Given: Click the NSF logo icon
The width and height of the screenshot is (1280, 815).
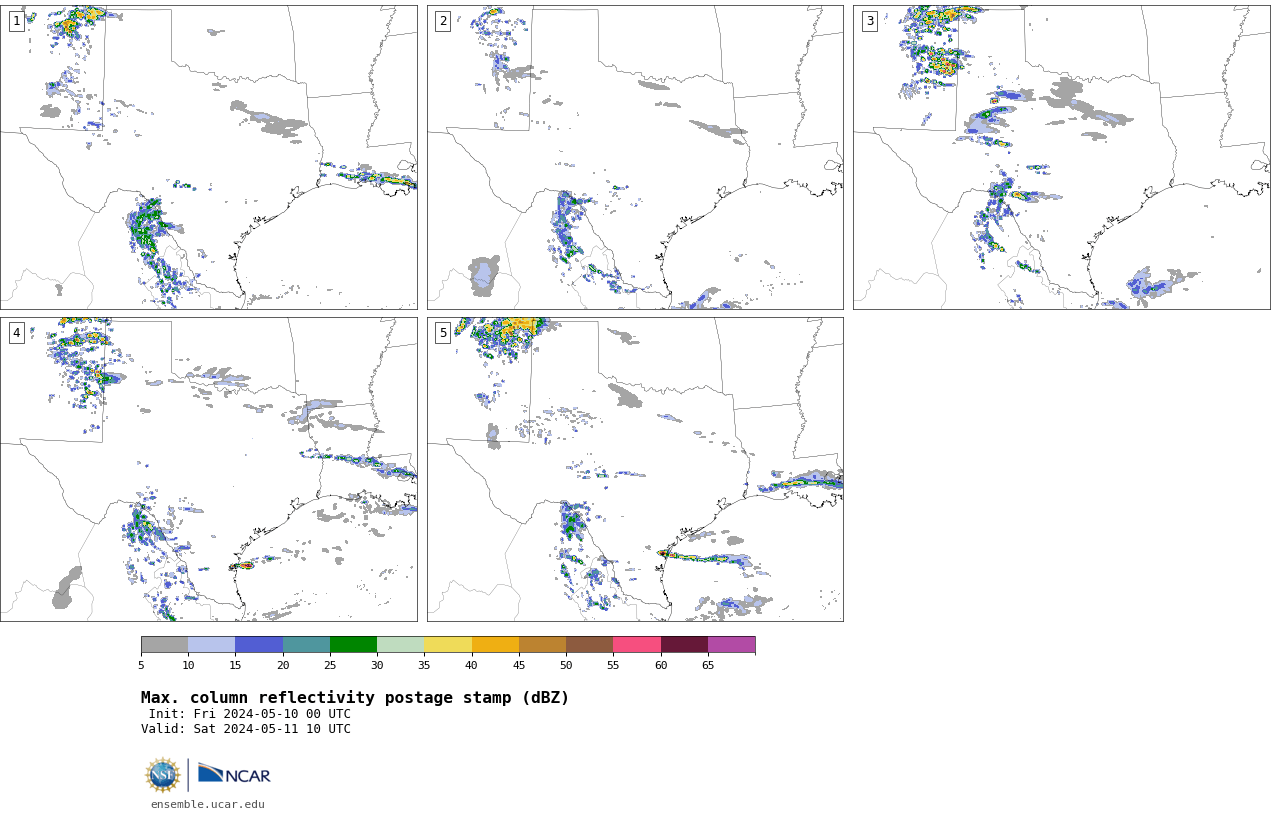Looking at the screenshot, I should point(163,775).
